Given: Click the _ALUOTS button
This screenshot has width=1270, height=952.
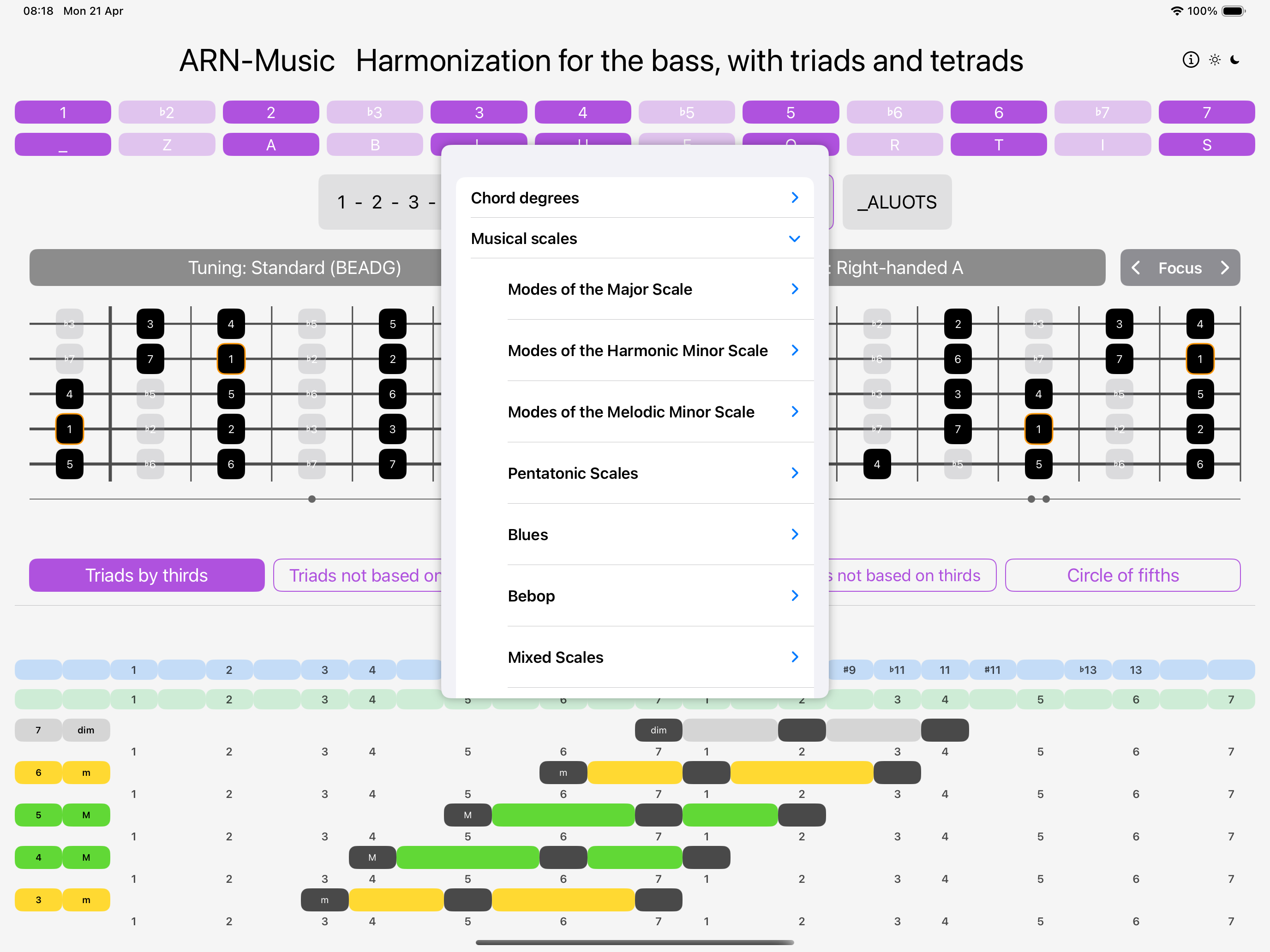Looking at the screenshot, I should coord(897,202).
